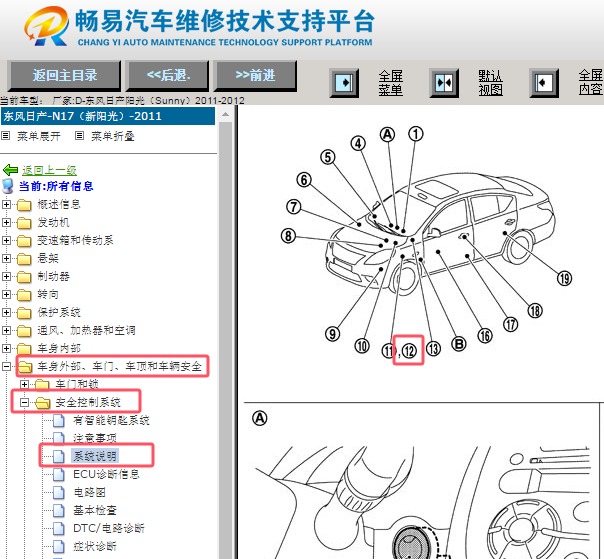Viewport: 604px width, 559px height.
Task: Click the 发动机 folder icon
Action: click(24, 223)
